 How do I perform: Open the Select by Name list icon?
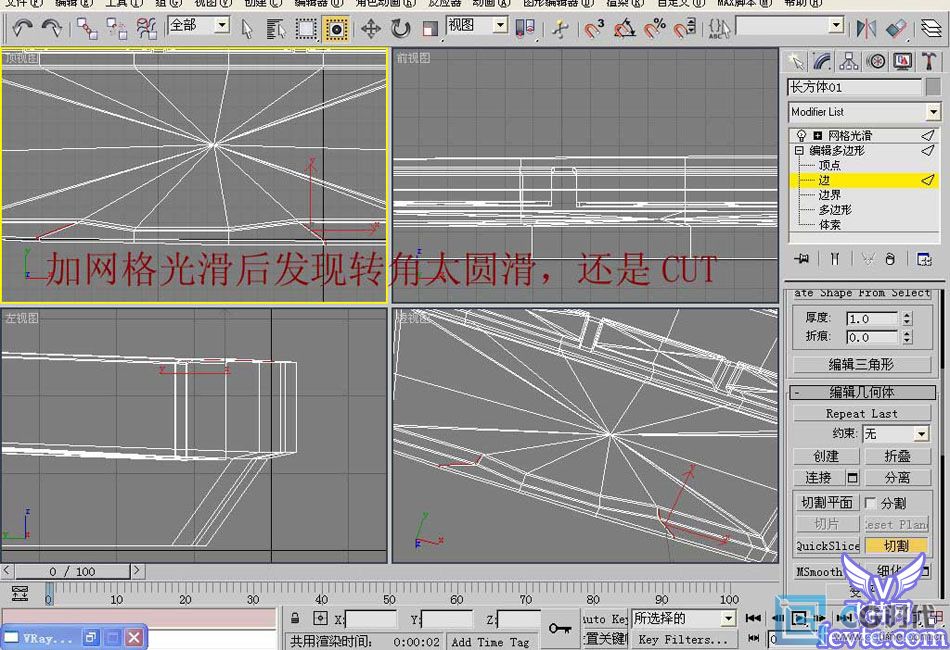point(276,28)
